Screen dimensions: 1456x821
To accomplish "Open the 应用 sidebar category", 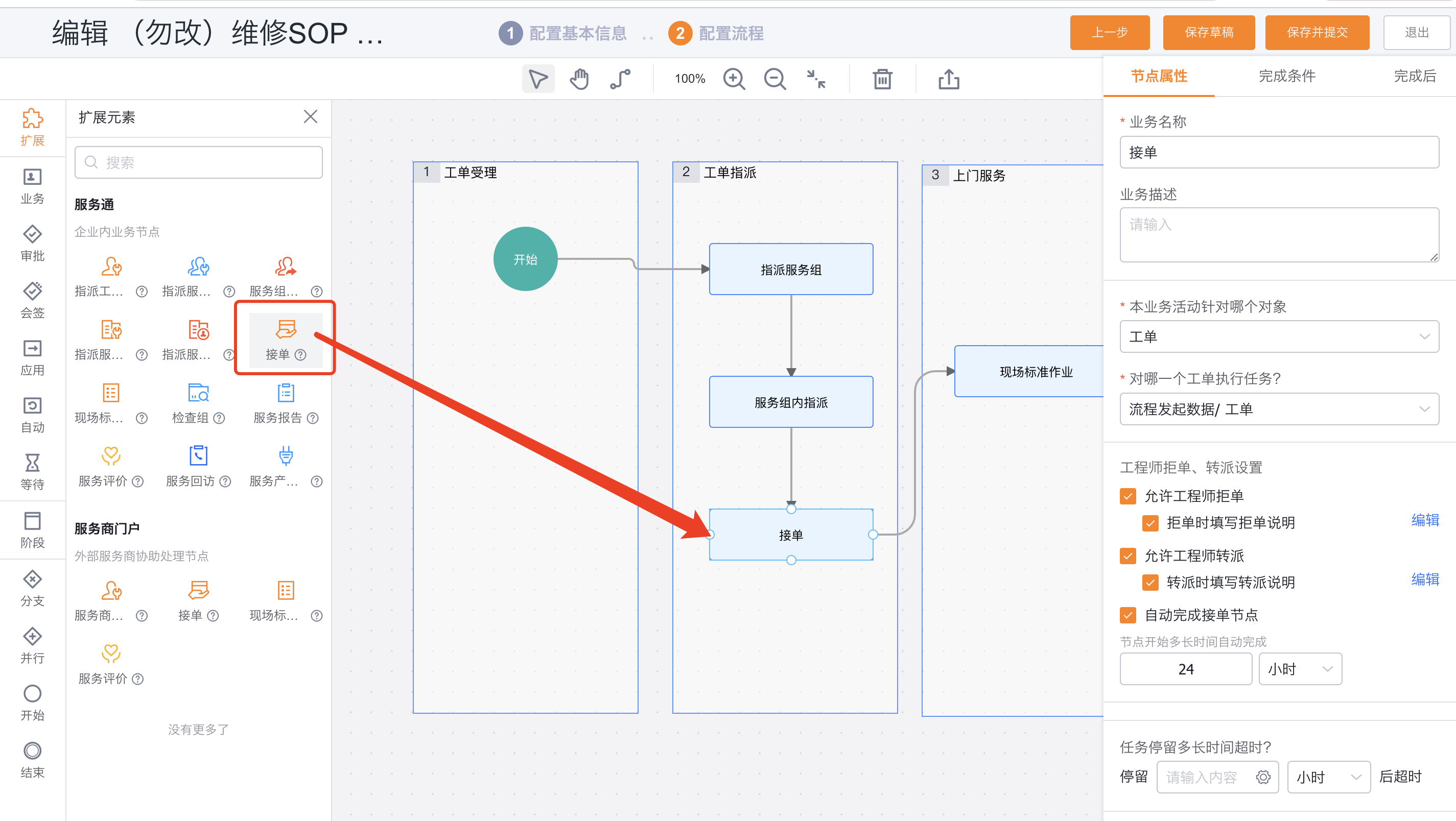I will pos(32,358).
